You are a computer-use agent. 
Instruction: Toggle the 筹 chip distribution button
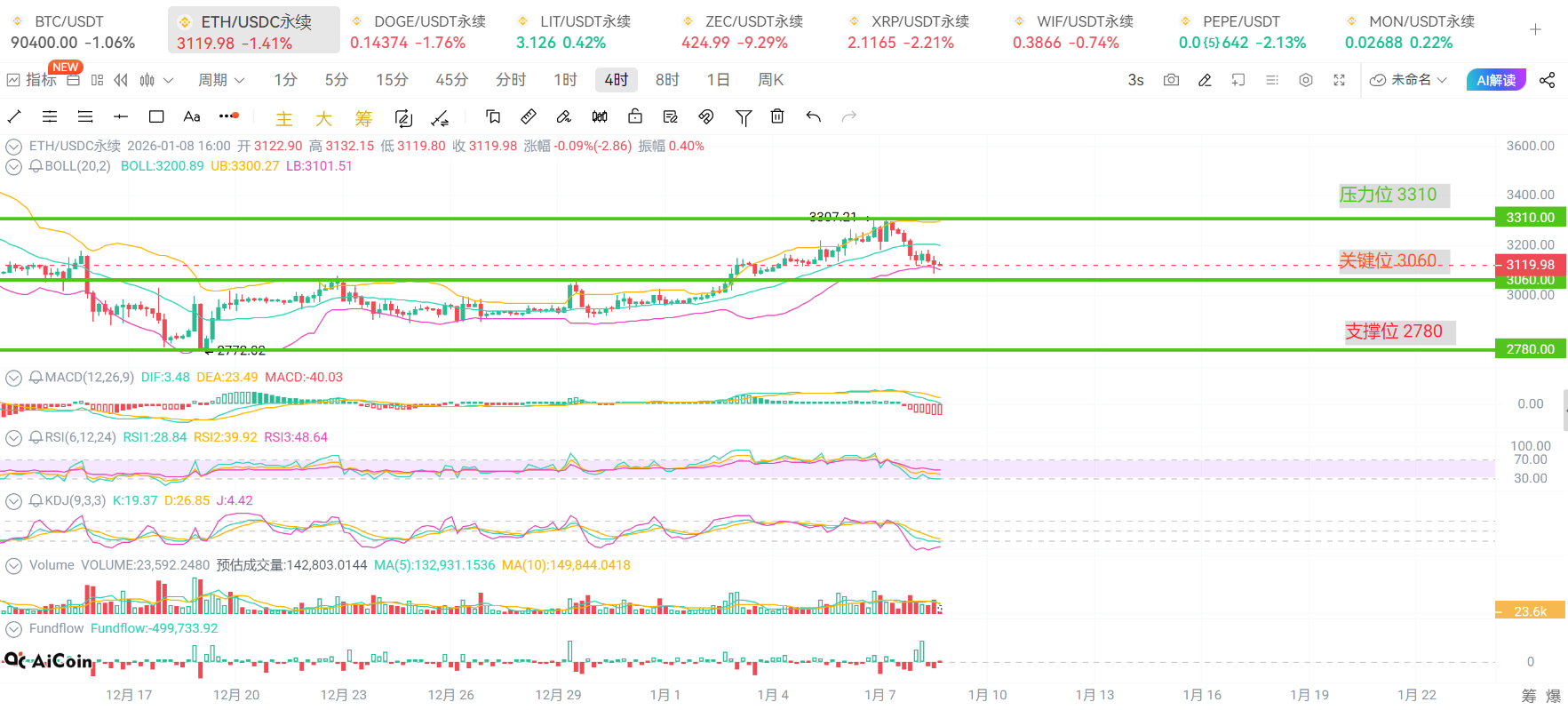(x=363, y=118)
